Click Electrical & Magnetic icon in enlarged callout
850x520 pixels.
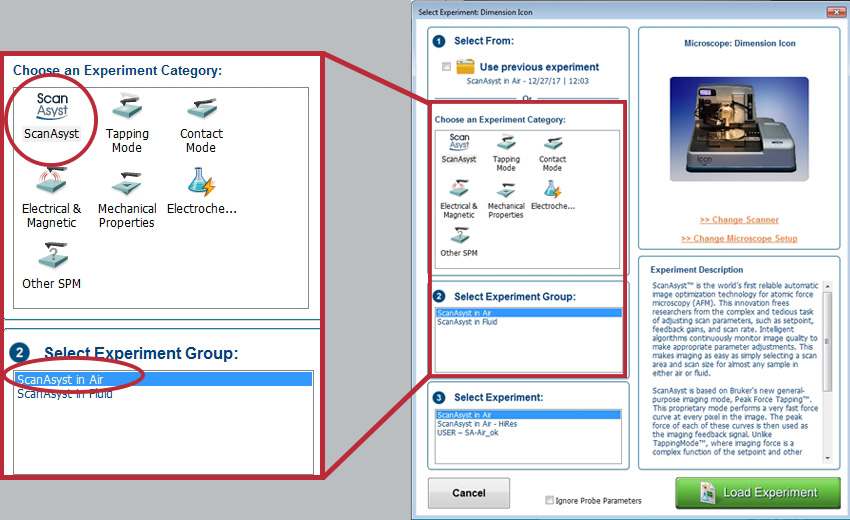tap(52, 181)
